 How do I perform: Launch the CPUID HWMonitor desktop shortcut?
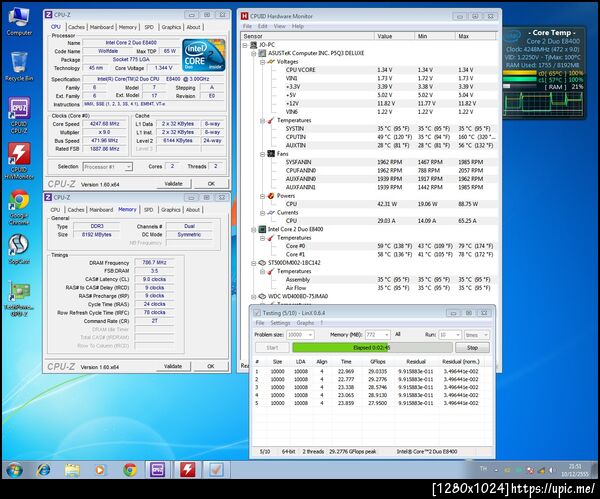tap(19, 161)
